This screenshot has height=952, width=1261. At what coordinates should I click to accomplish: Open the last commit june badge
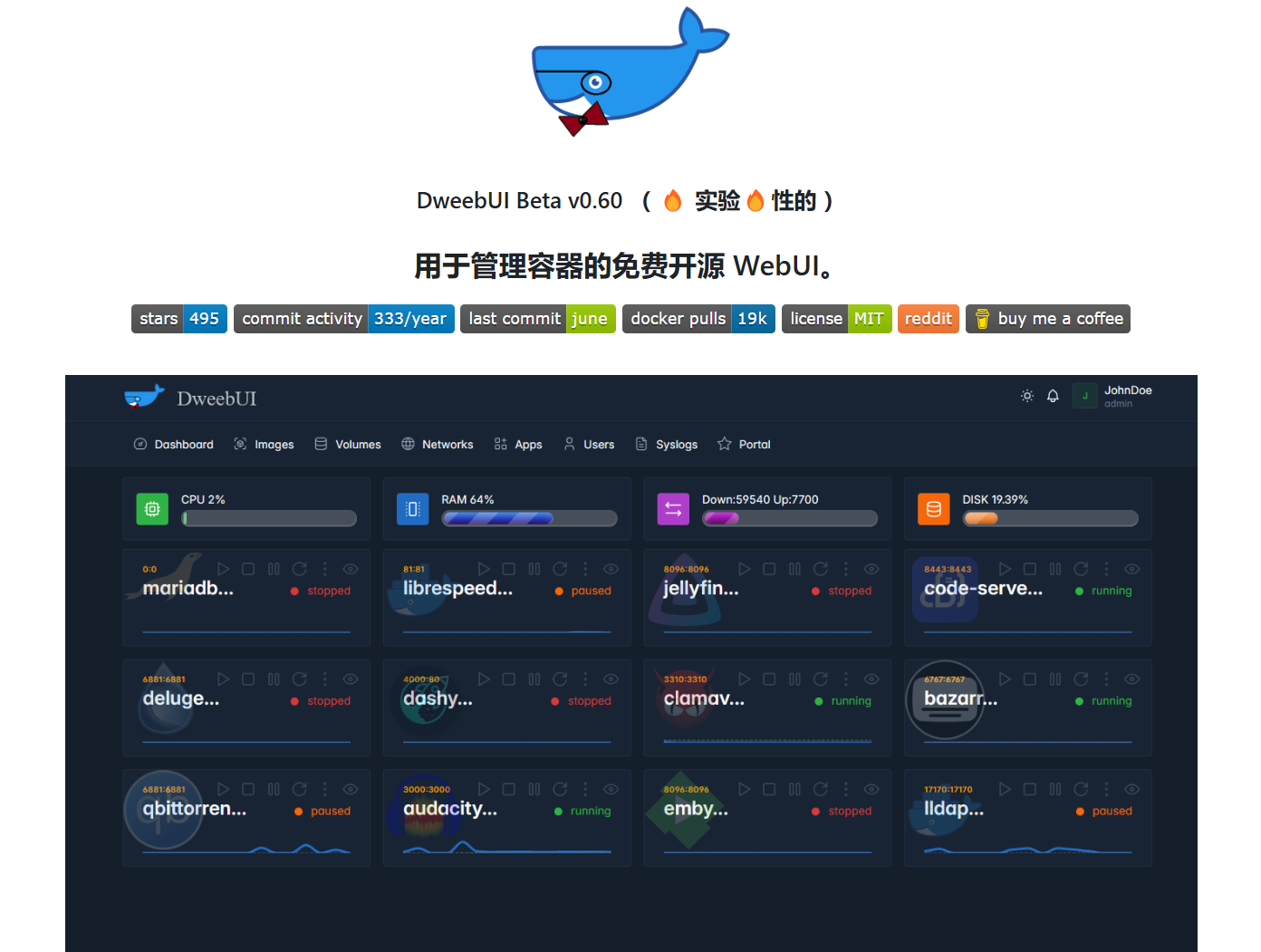538,319
